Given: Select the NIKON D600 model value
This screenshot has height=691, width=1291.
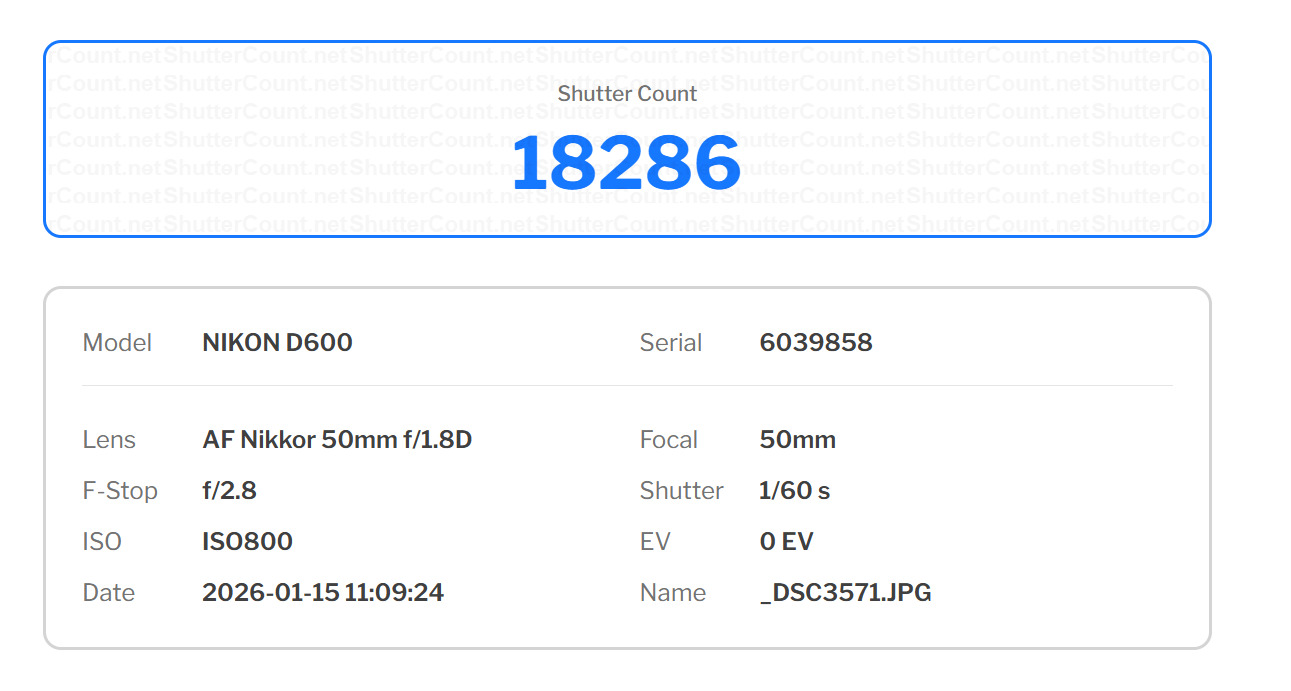Looking at the screenshot, I should pyautogui.click(x=277, y=343).
